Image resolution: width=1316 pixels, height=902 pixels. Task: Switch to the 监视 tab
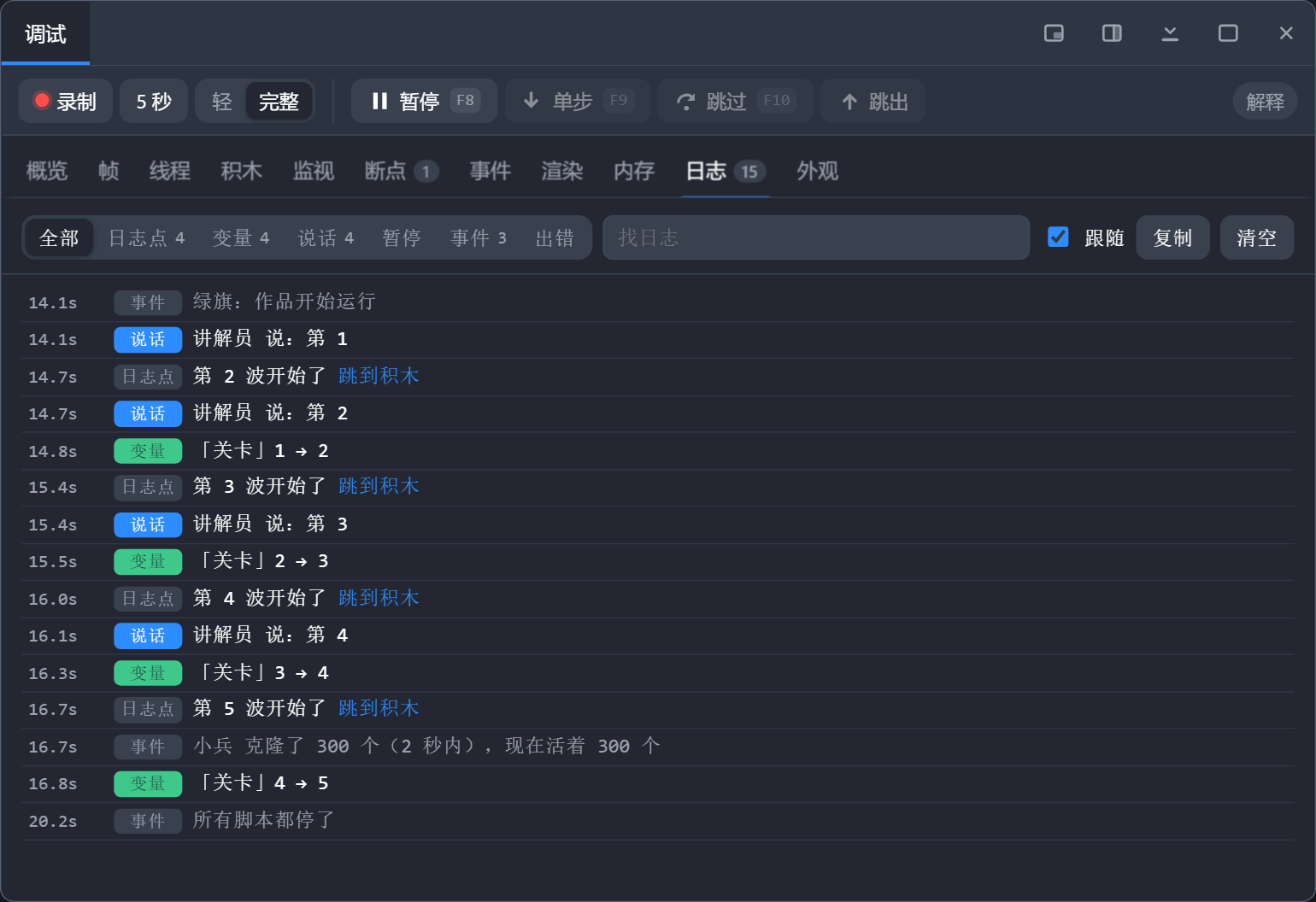[x=314, y=171]
